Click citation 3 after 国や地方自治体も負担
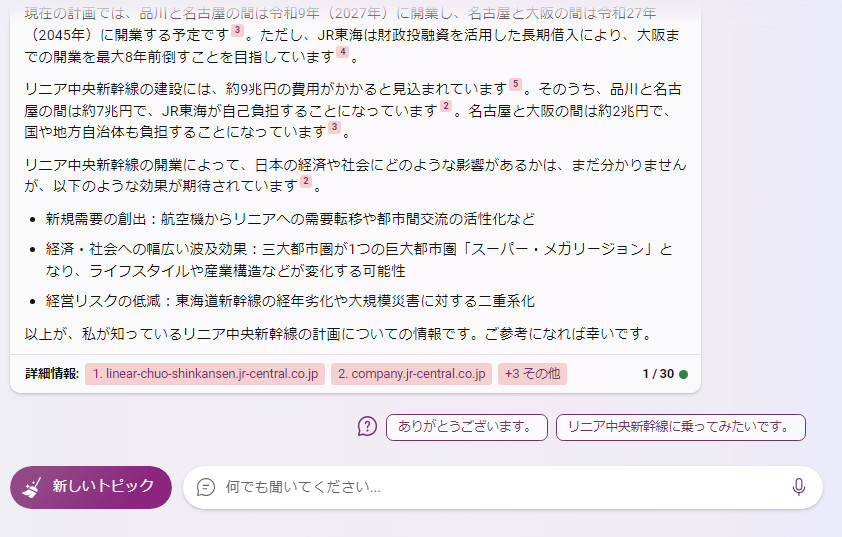 (x=335, y=127)
